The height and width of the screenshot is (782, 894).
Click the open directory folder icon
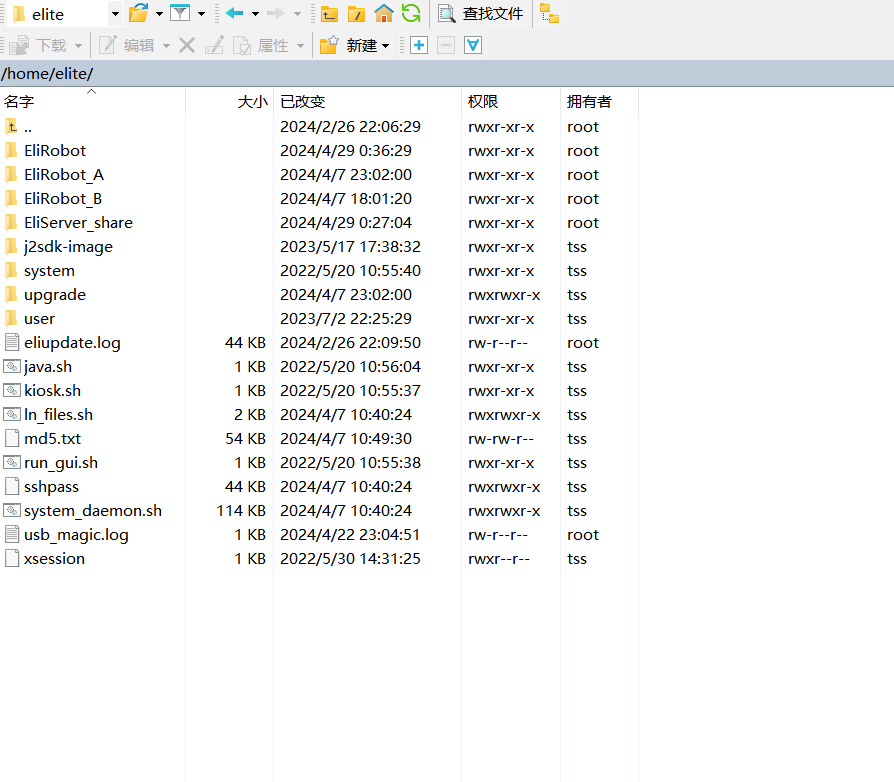pyautogui.click(x=138, y=13)
